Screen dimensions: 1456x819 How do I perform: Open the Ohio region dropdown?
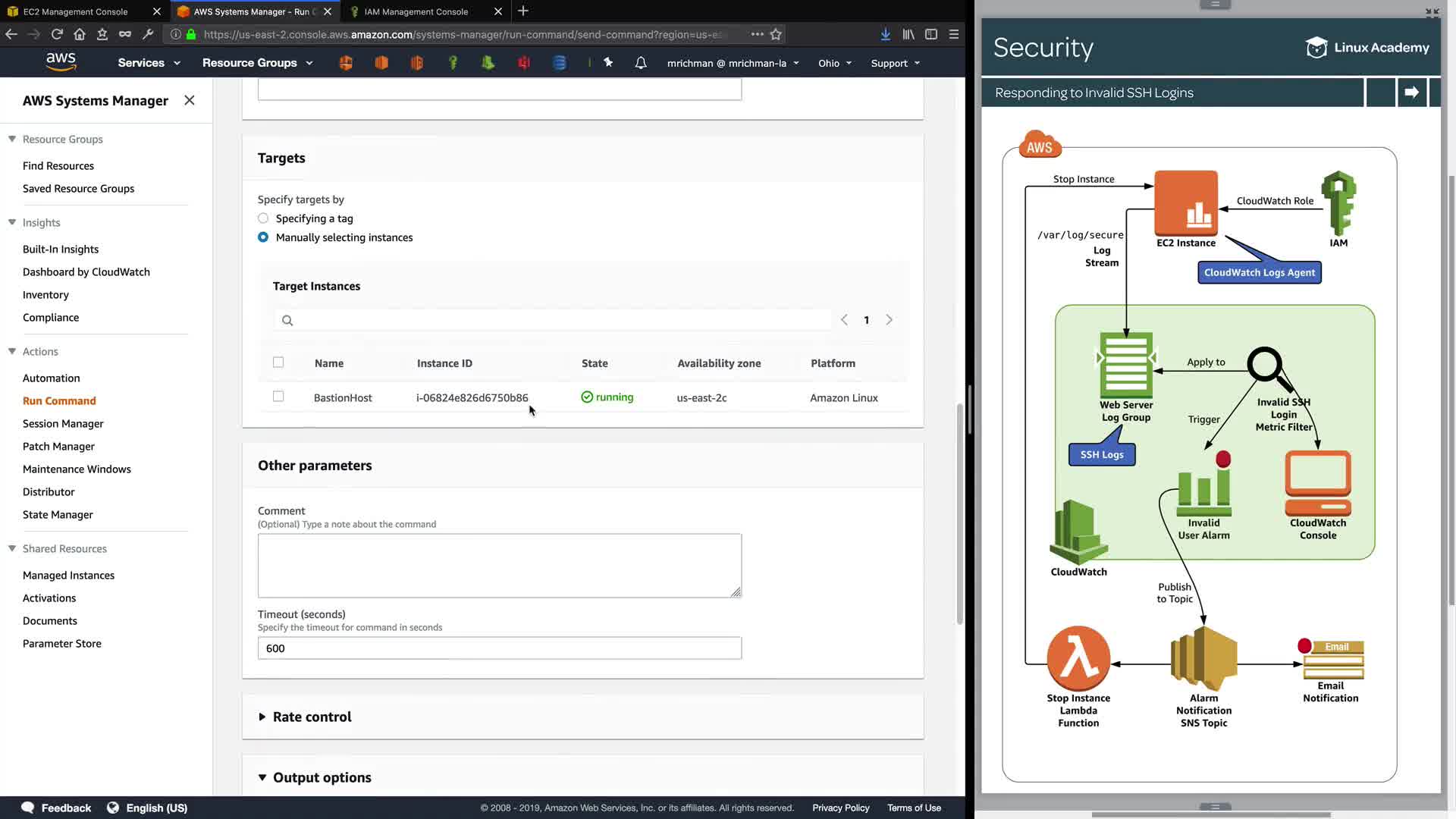pyautogui.click(x=834, y=63)
